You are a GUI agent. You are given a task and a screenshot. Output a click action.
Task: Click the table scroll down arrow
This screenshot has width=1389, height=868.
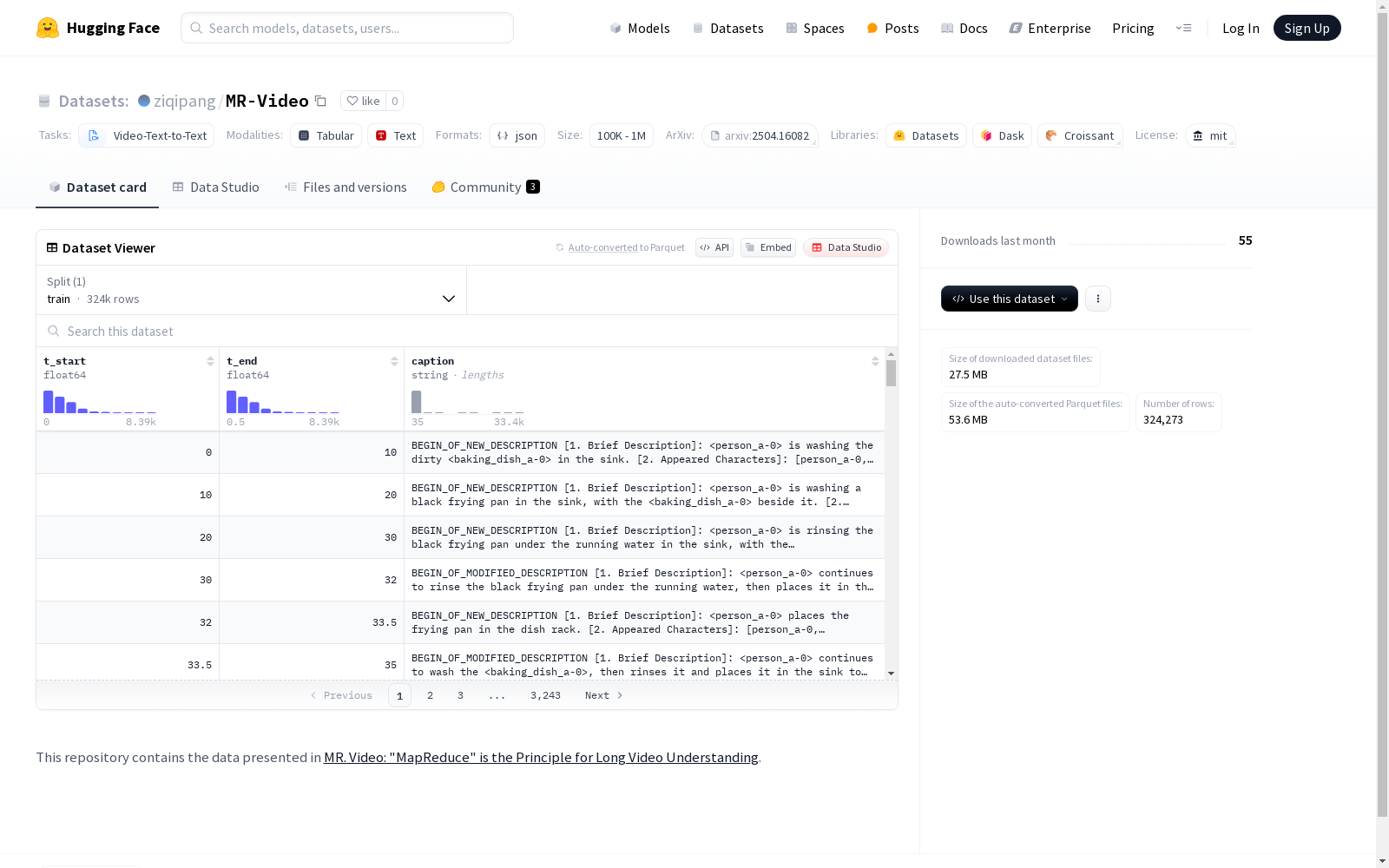coord(891,674)
